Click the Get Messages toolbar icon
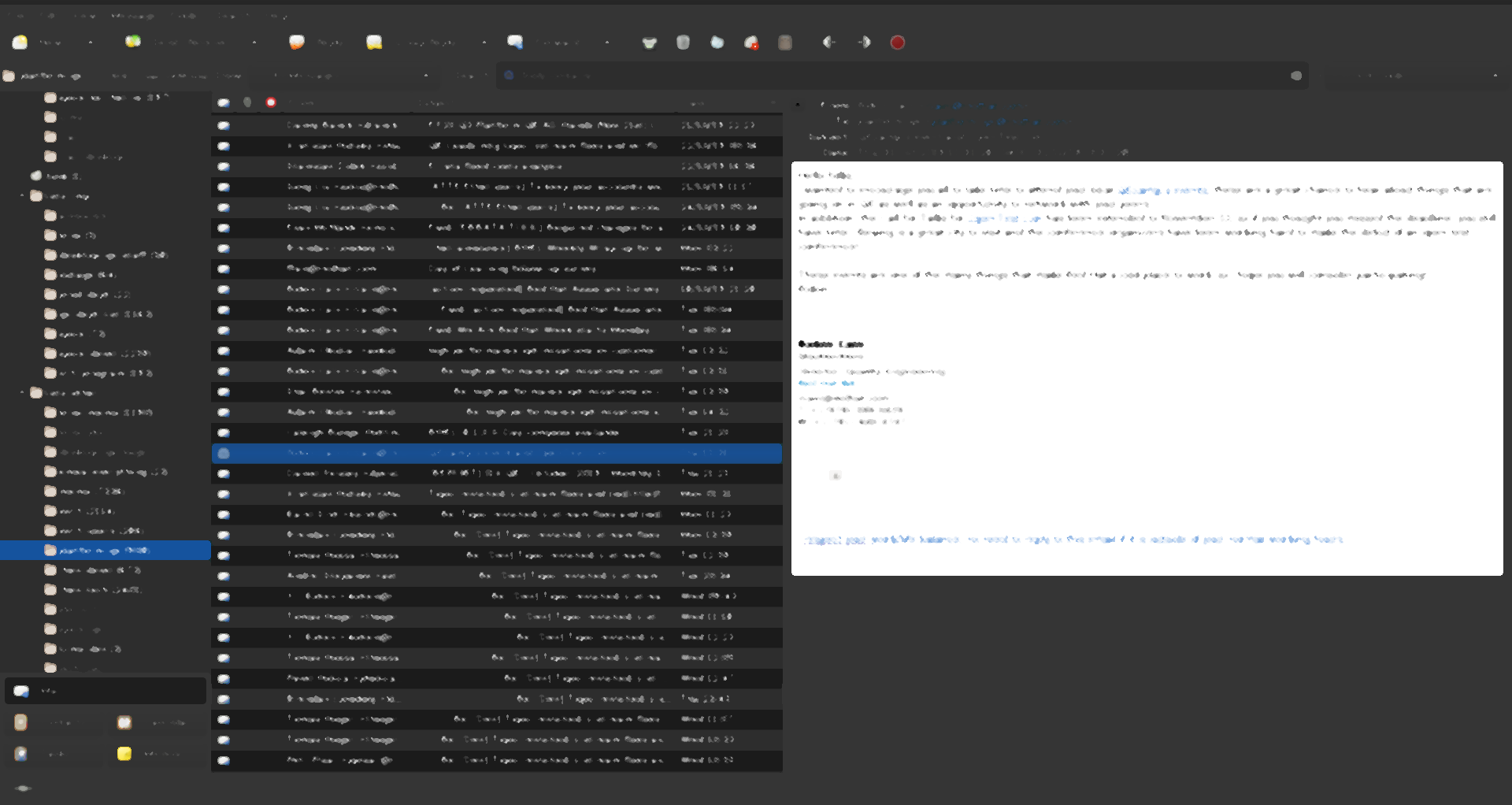The width and height of the screenshot is (1512, 805). coord(20,42)
